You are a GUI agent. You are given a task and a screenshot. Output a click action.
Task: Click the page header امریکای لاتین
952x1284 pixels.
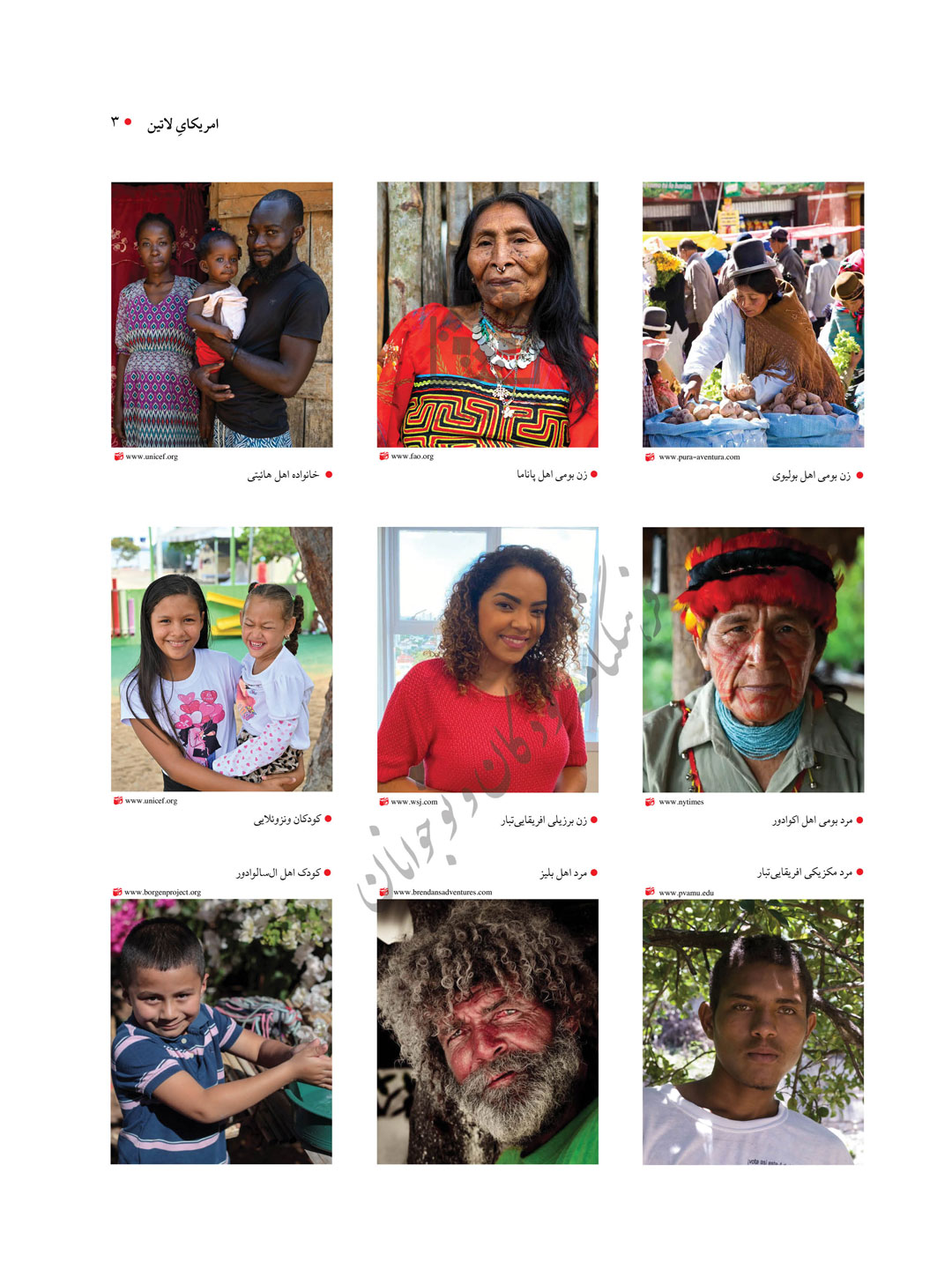tap(182, 124)
